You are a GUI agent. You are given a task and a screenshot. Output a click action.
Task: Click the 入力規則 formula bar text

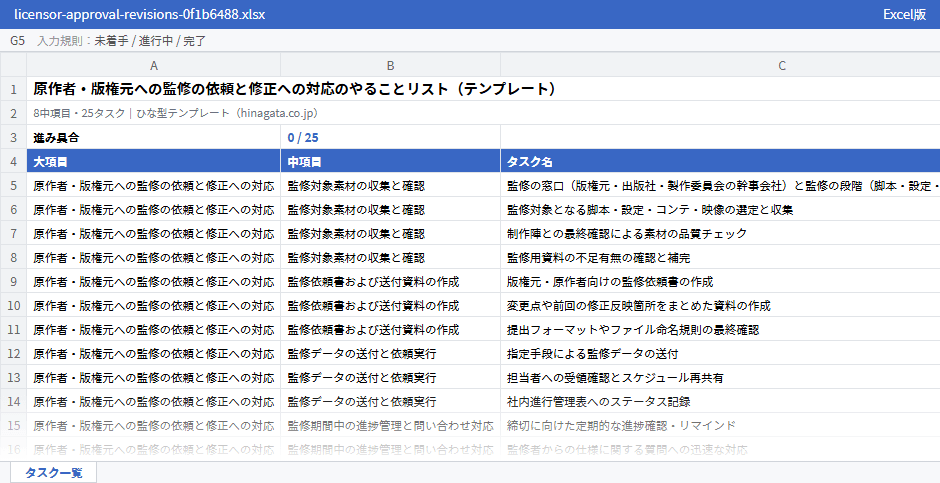[x=121, y=41]
